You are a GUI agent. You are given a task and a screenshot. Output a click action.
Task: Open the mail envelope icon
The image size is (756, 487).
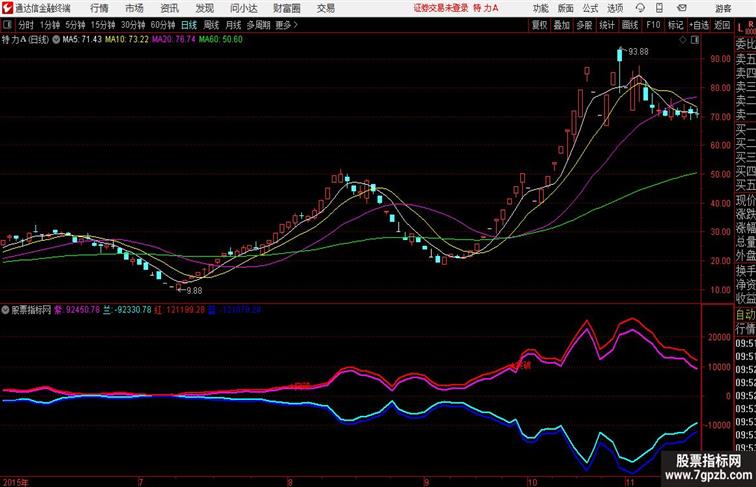[682, 8]
